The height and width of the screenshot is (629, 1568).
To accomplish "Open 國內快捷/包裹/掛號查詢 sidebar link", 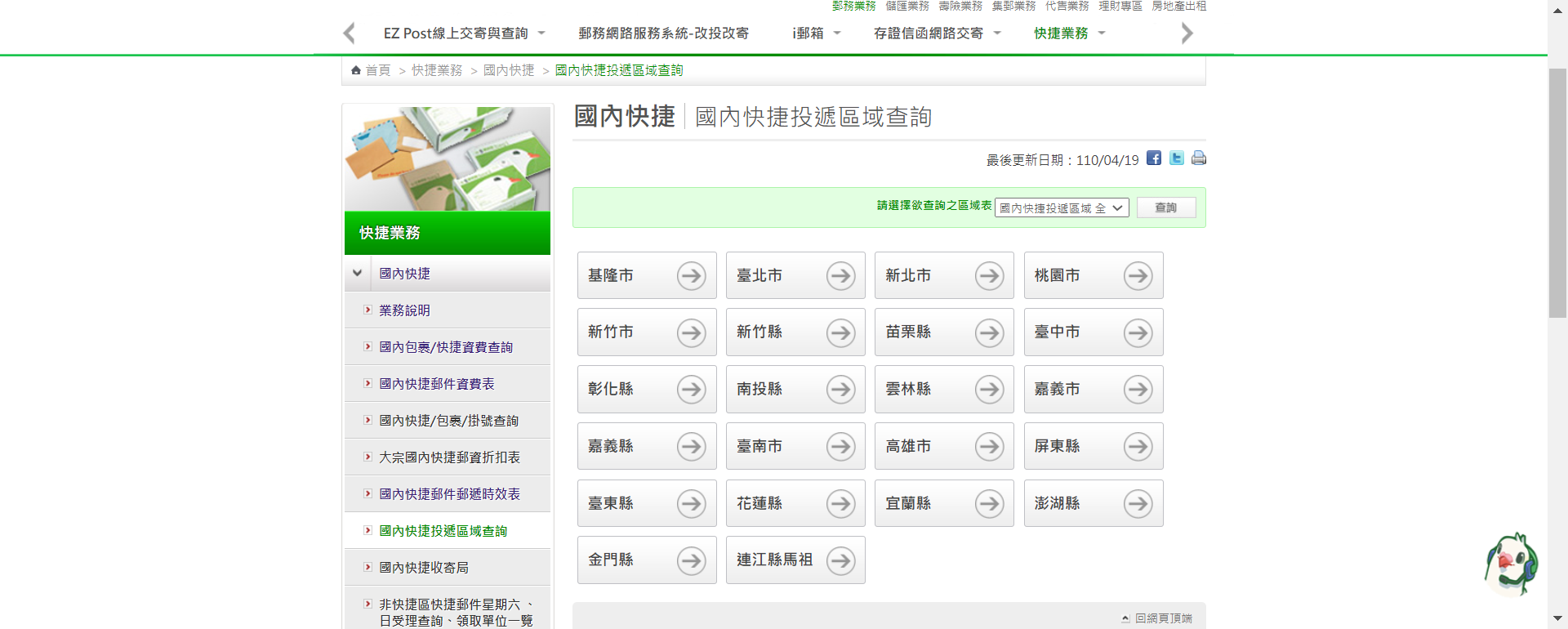I will tap(448, 421).
